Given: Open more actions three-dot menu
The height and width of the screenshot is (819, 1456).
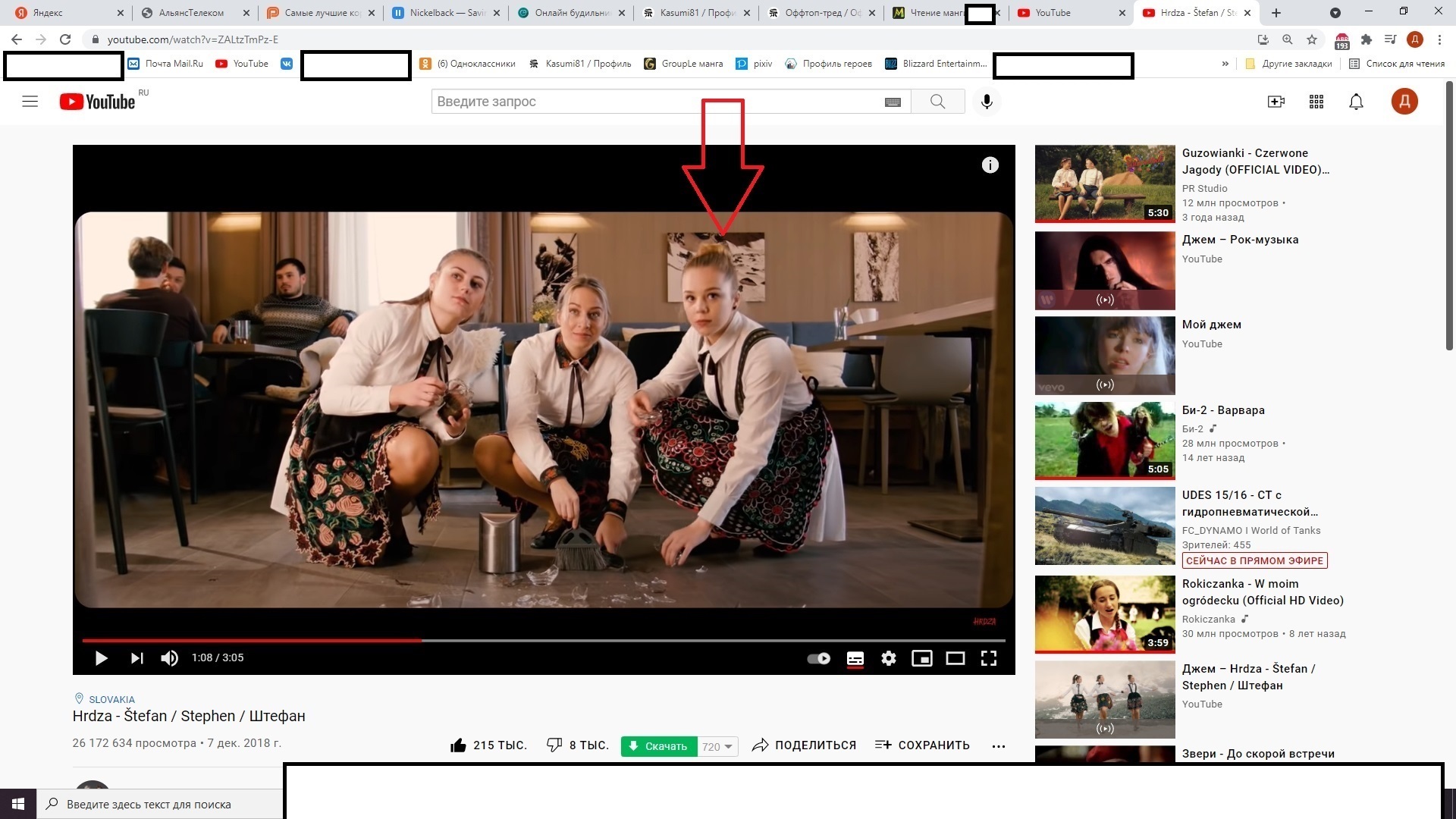Looking at the screenshot, I should 999,746.
